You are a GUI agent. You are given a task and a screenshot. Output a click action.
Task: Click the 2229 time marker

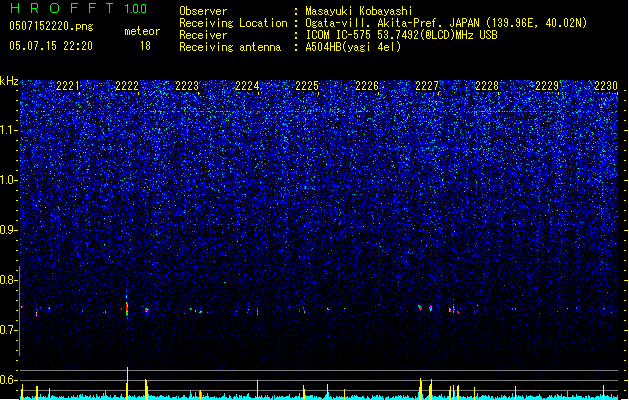pyautogui.click(x=547, y=86)
